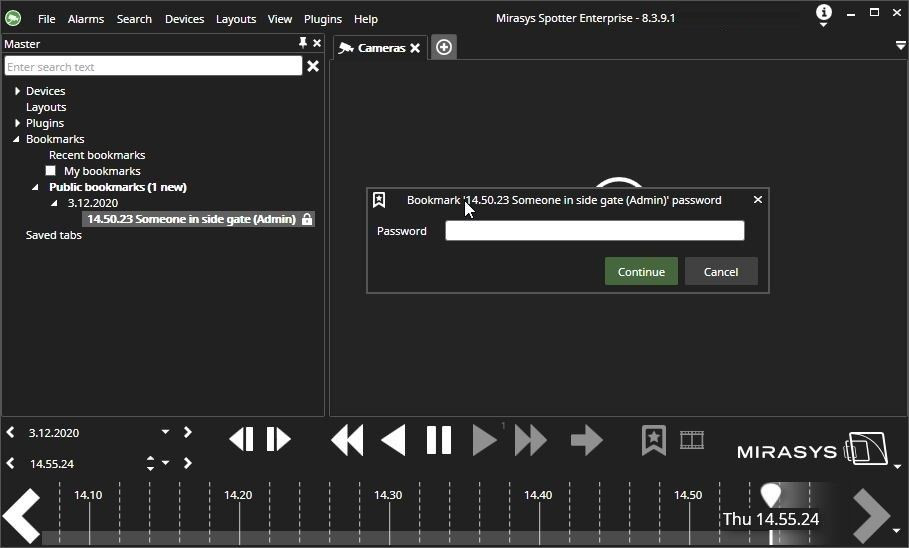Click the bookmark icon in password dialog
Screen dimensions: 909x548
(379, 200)
